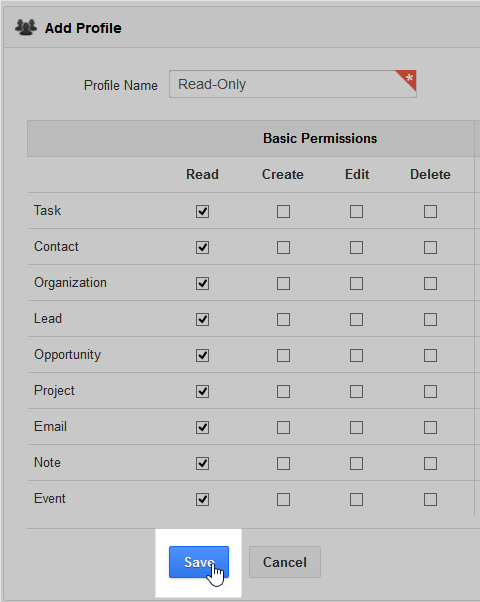480x602 pixels.
Task: Uncheck Read permission for Note
Action: pos(202,463)
